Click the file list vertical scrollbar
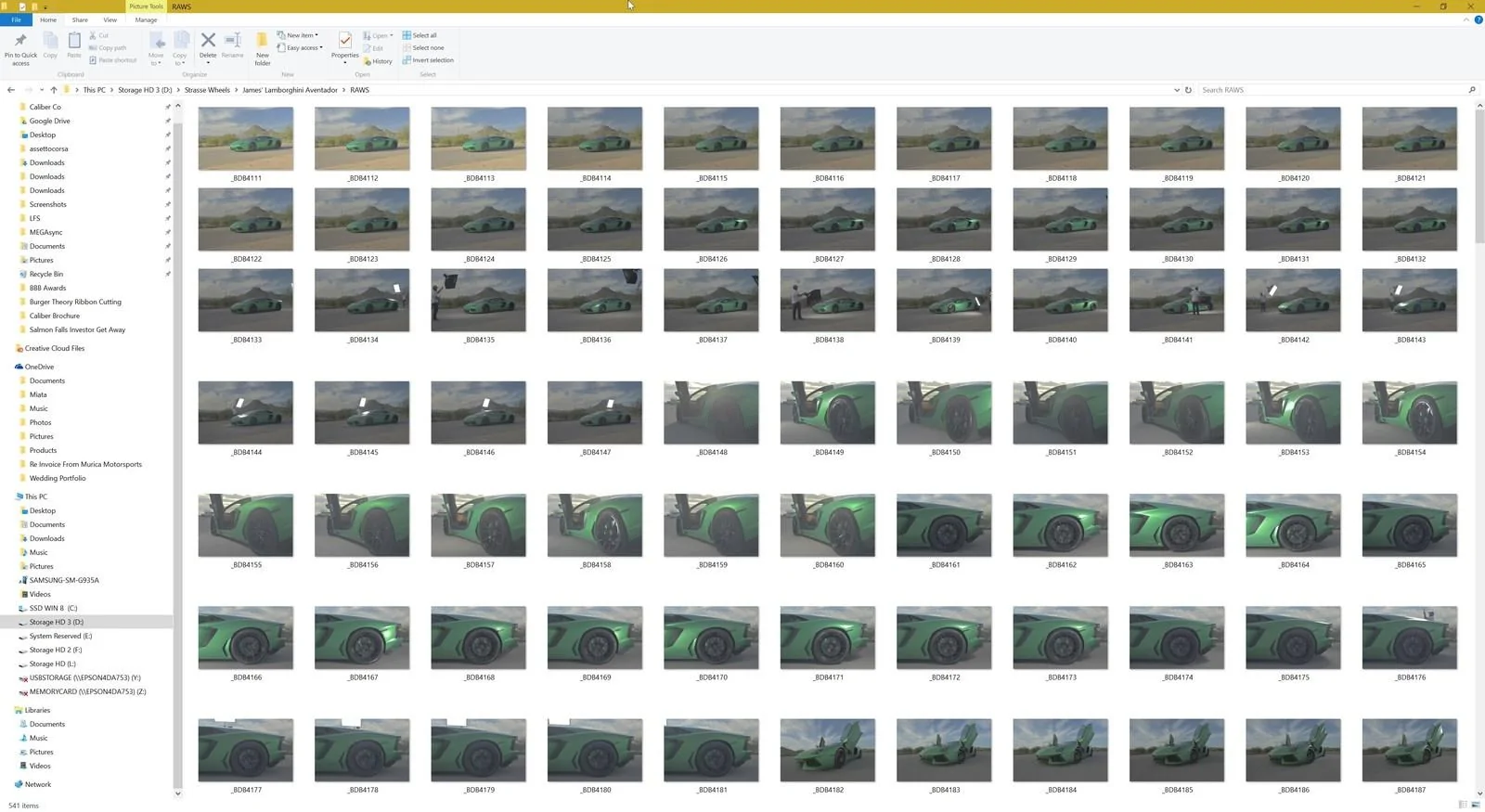 (1480, 177)
